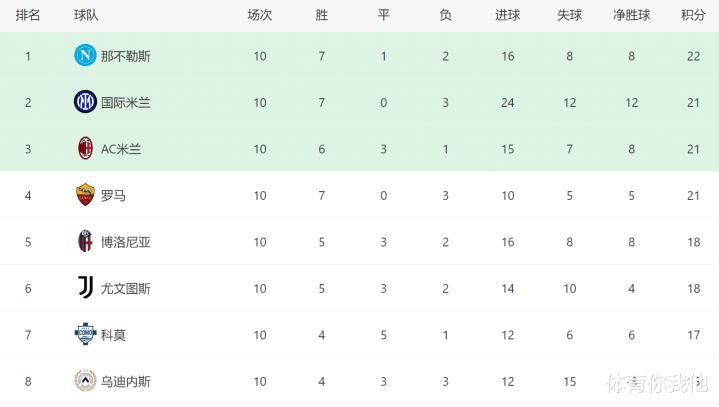The height and width of the screenshot is (407, 719).
Task: Click the Como club badge
Action: coord(85,335)
